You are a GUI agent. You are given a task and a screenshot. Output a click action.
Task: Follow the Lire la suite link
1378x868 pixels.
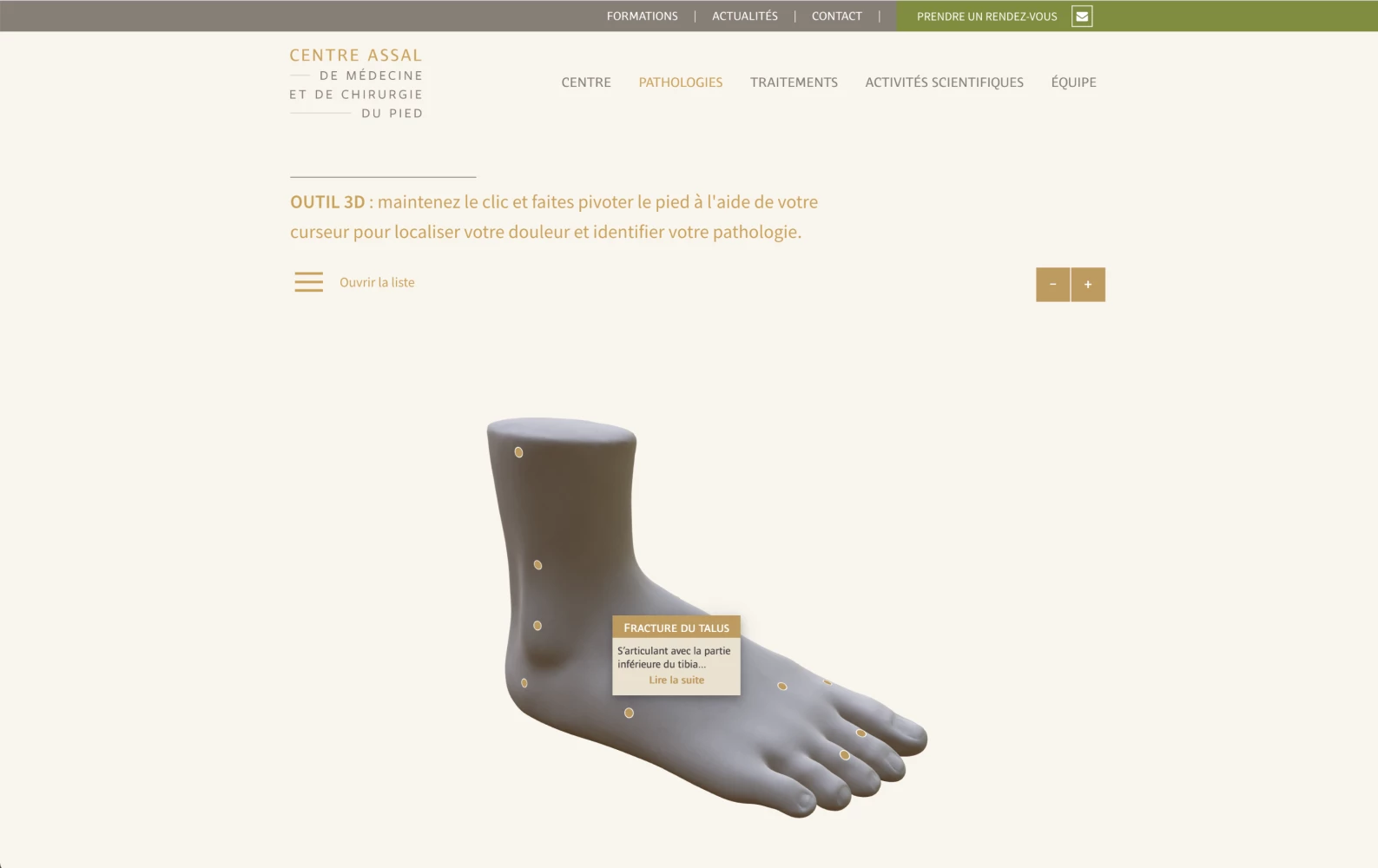[x=676, y=681]
